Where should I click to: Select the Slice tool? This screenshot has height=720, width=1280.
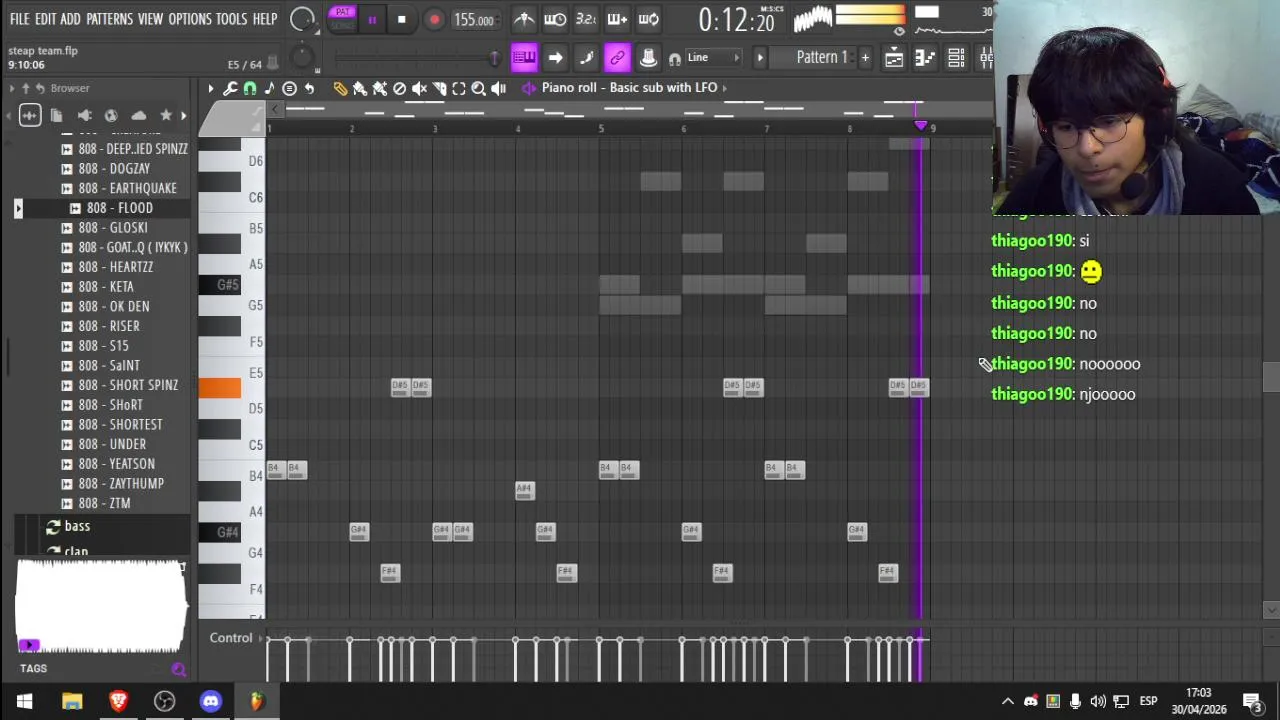(x=439, y=89)
